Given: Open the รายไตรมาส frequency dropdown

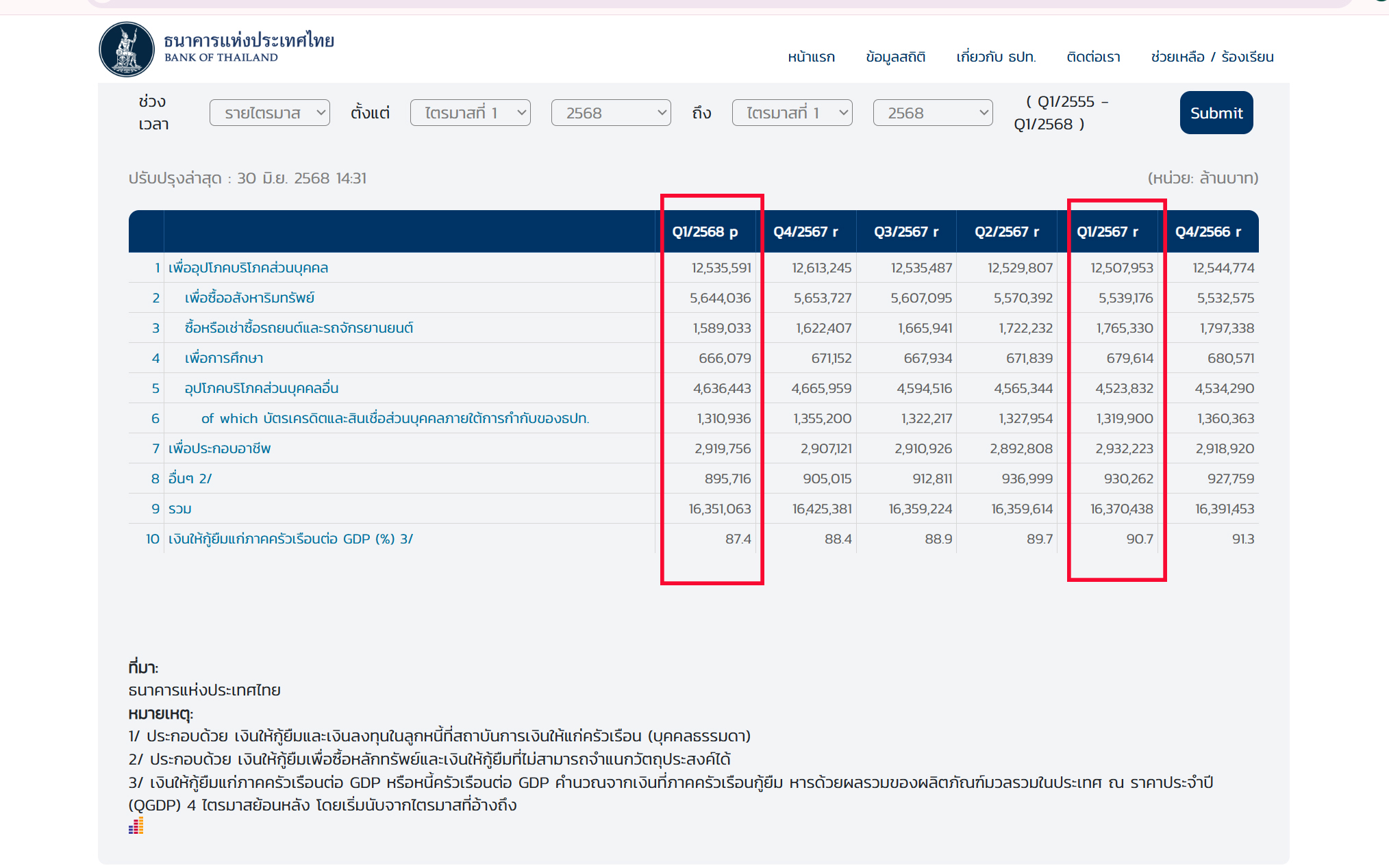Looking at the screenshot, I should (x=269, y=113).
